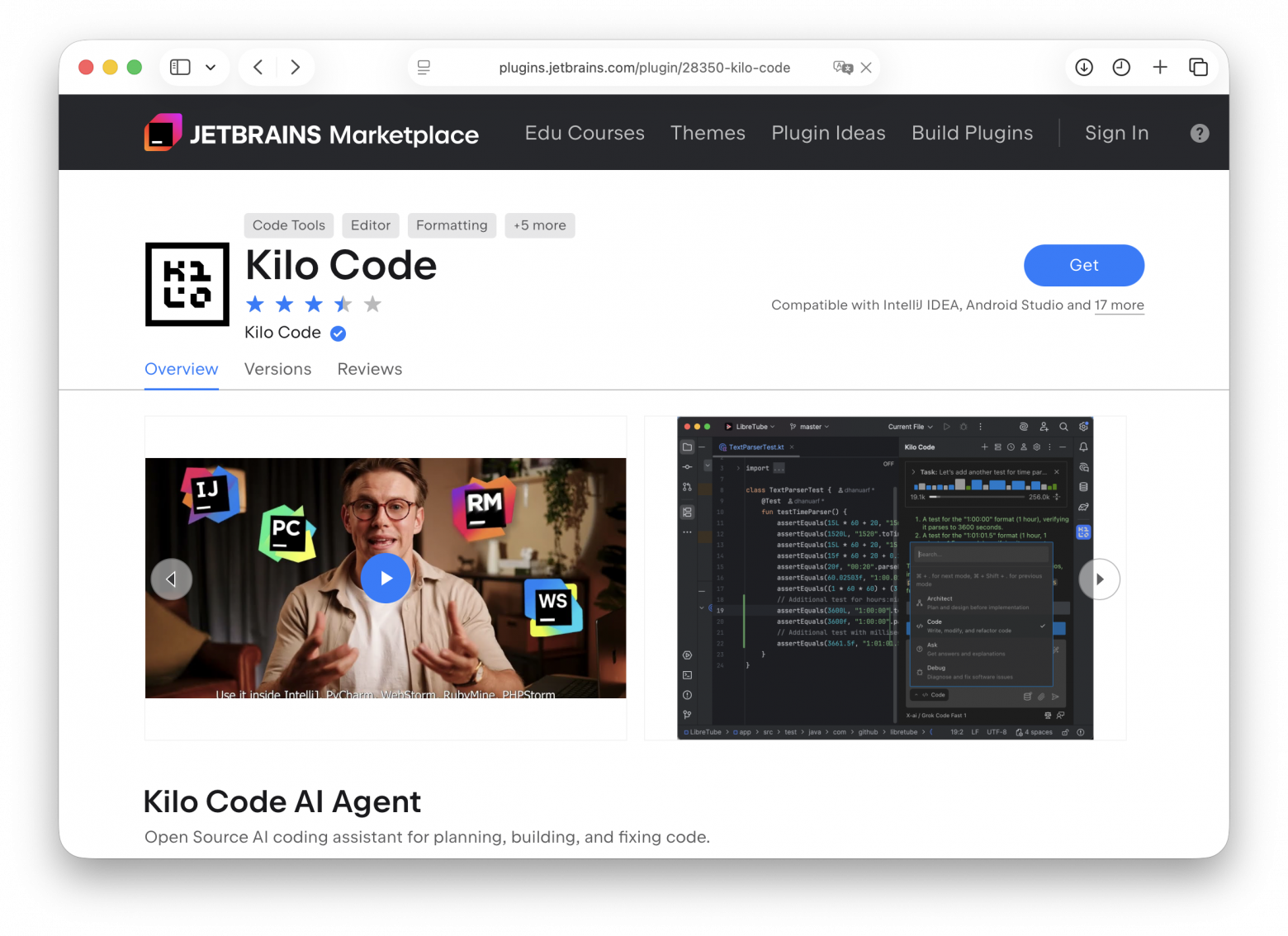Click the history clock icon in Safari toolbar

click(1121, 67)
